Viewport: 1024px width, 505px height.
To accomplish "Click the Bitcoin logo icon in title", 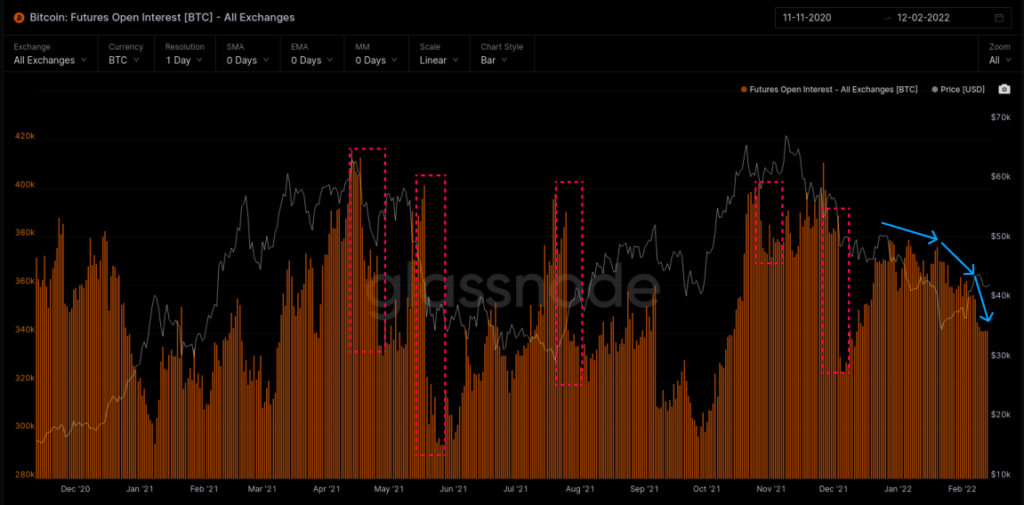I will tap(20, 18).
